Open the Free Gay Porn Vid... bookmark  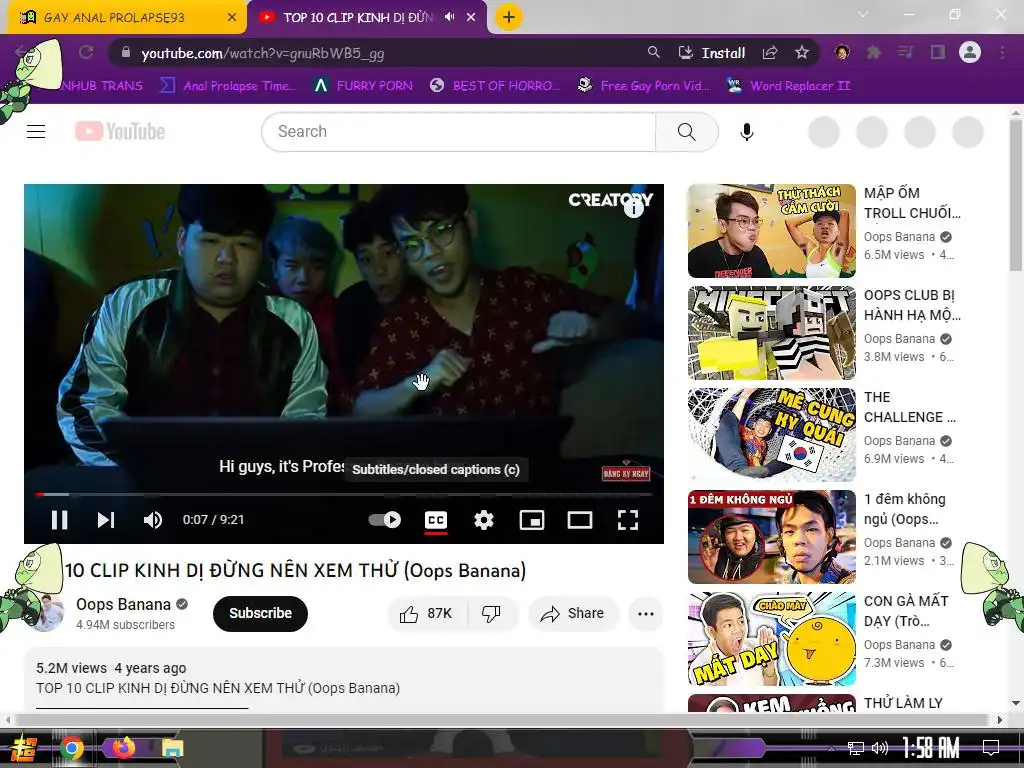coord(643,86)
